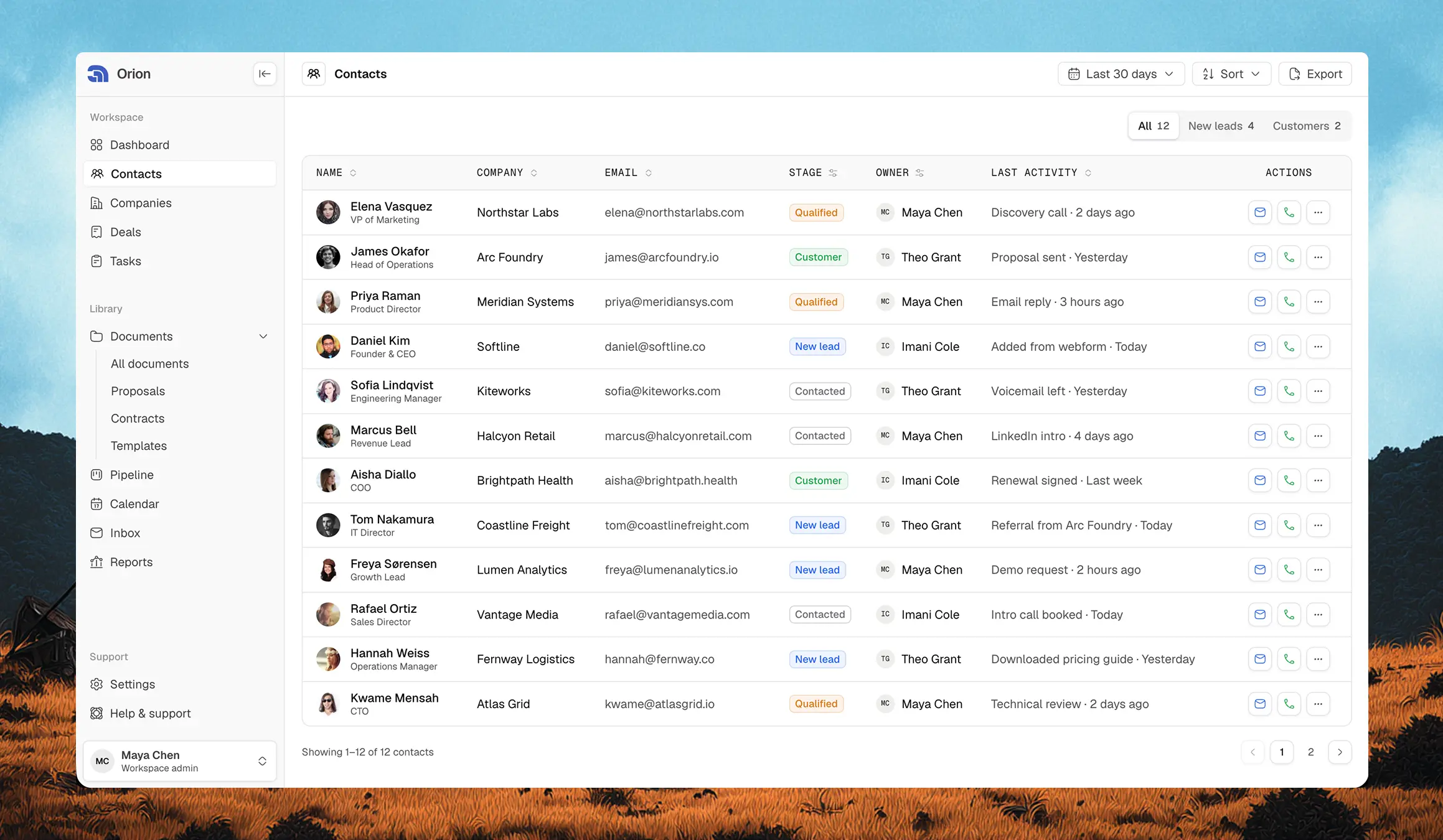
Task: Go to previous page with left chevron
Action: (1253, 752)
